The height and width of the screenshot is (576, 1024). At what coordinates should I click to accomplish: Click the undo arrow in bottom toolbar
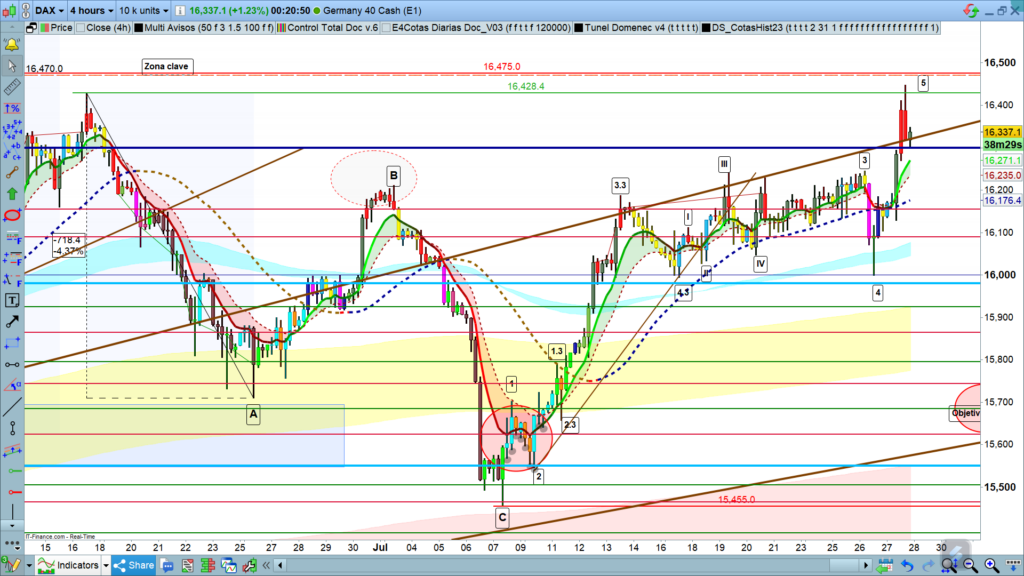pyautogui.click(x=907, y=566)
